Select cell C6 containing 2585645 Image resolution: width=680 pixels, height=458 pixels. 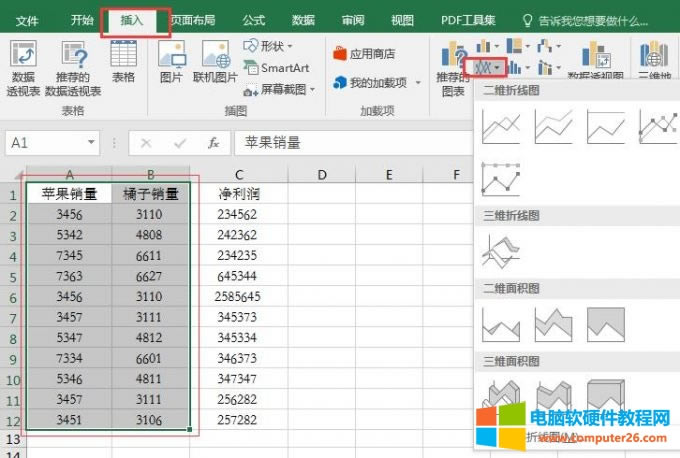click(238, 297)
